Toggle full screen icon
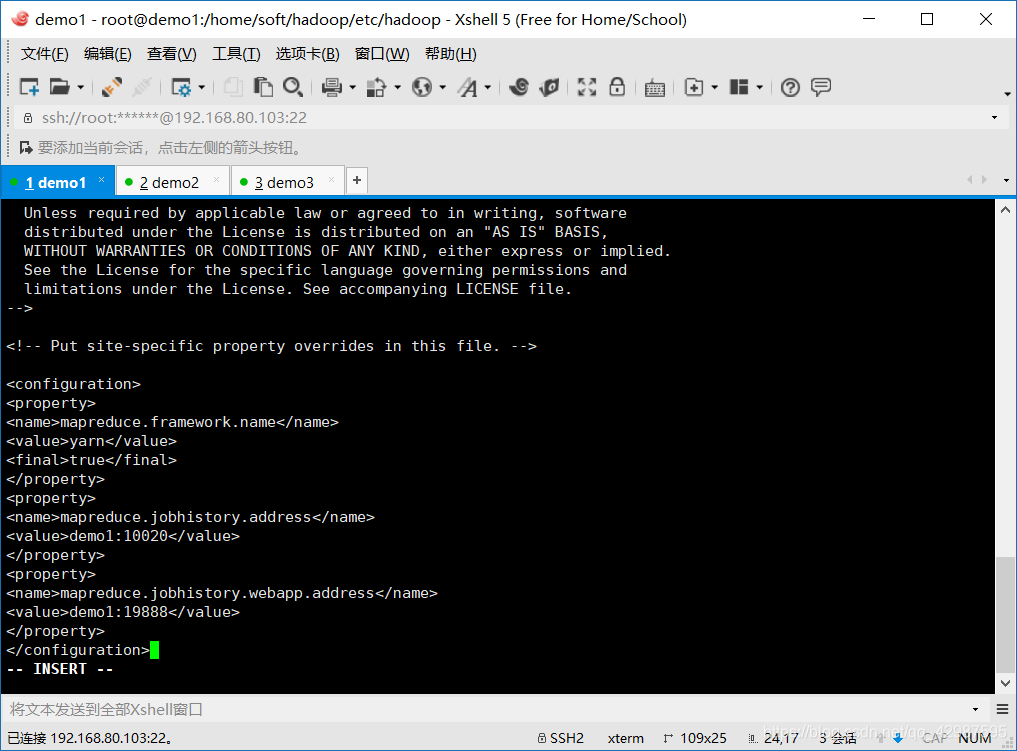This screenshot has height=751, width=1017. (x=587, y=87)
